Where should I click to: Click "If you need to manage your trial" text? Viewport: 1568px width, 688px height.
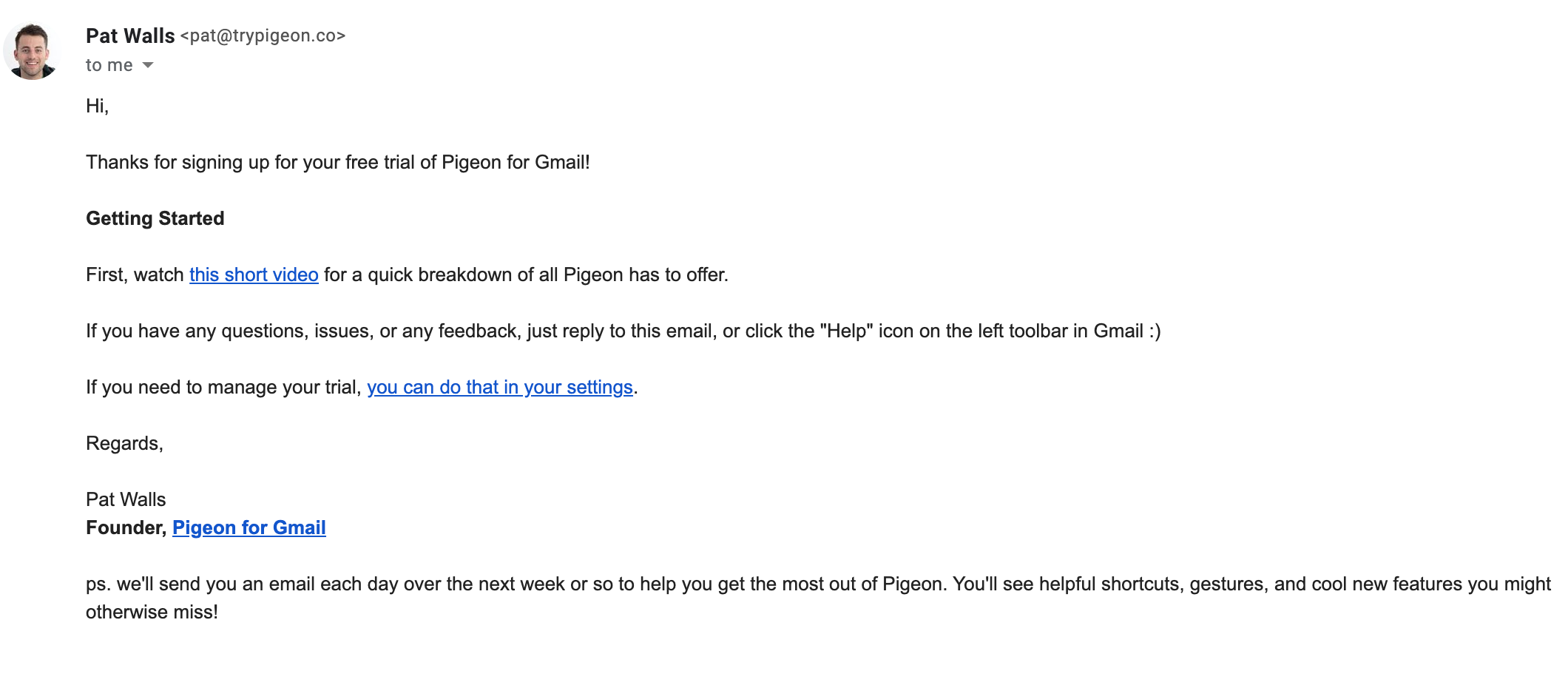(x=223, y=387)
